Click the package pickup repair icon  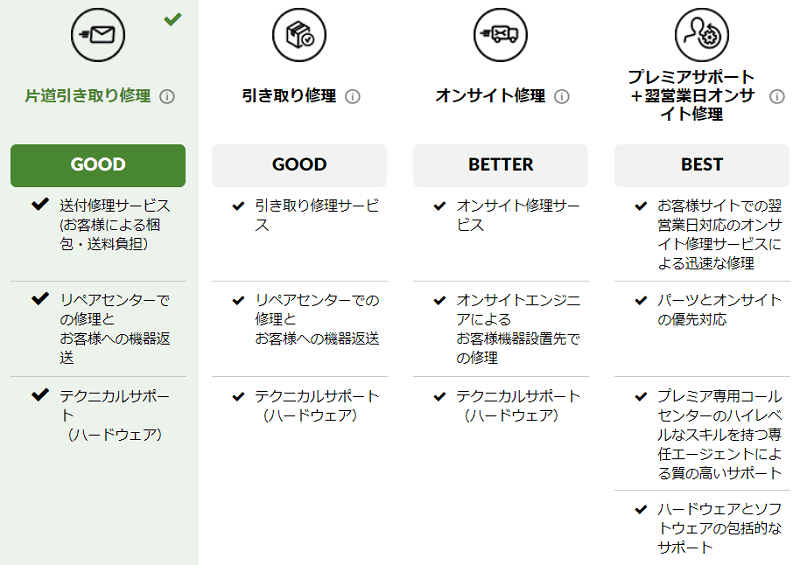point(299,35)
